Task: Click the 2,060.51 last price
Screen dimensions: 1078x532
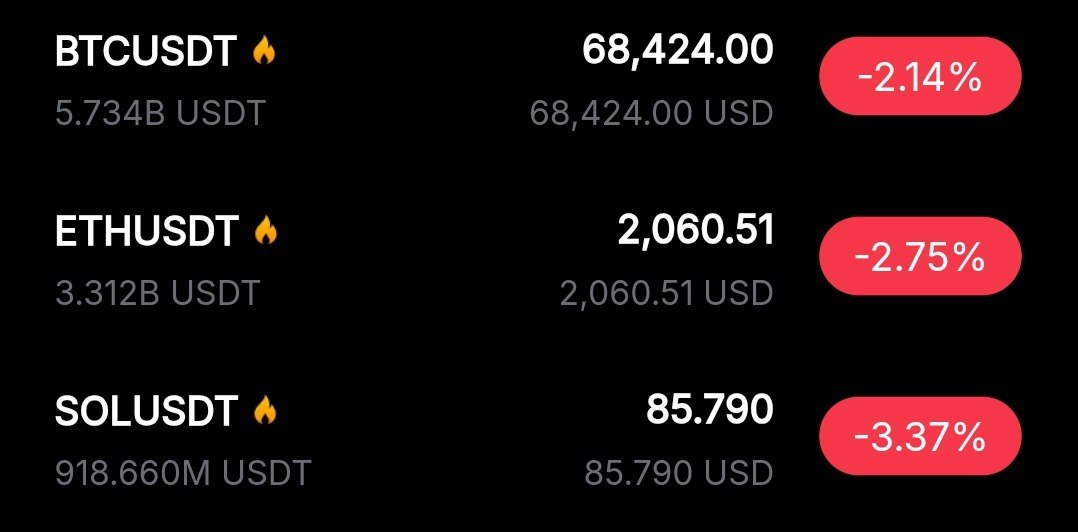Action: coord(695,230)
